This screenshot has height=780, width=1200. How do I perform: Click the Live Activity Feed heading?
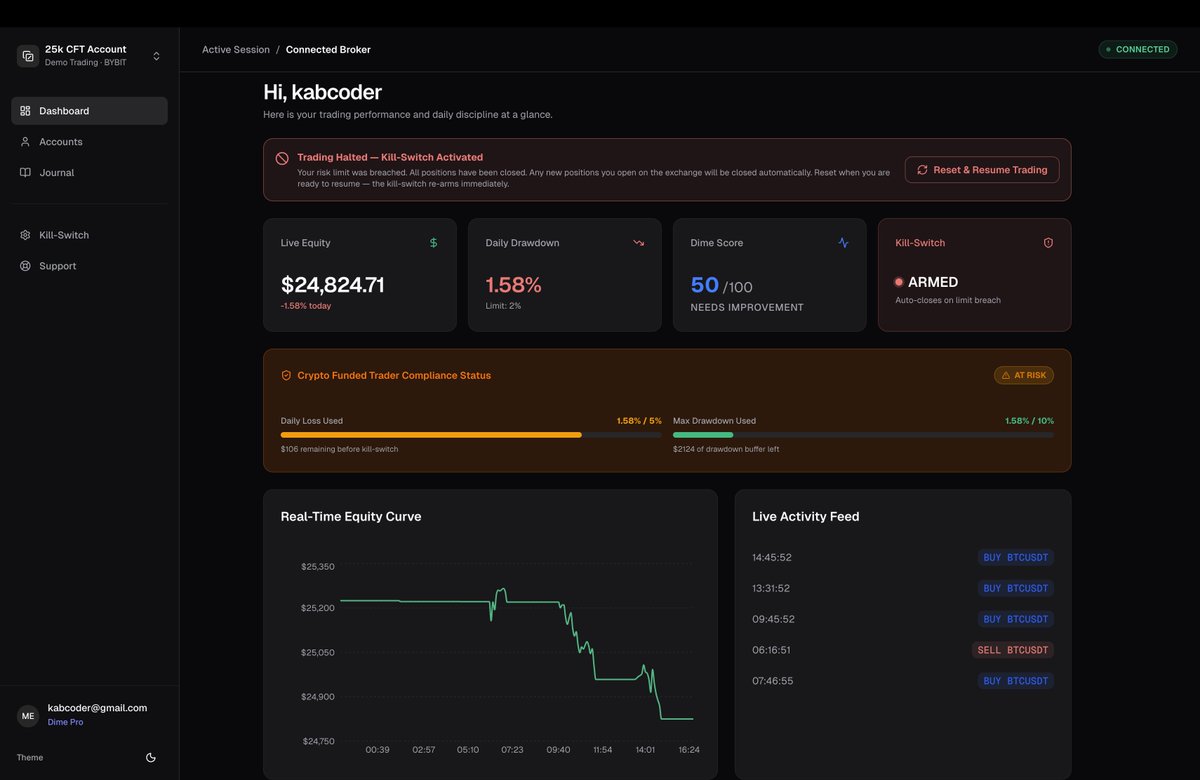coord(806,517)
